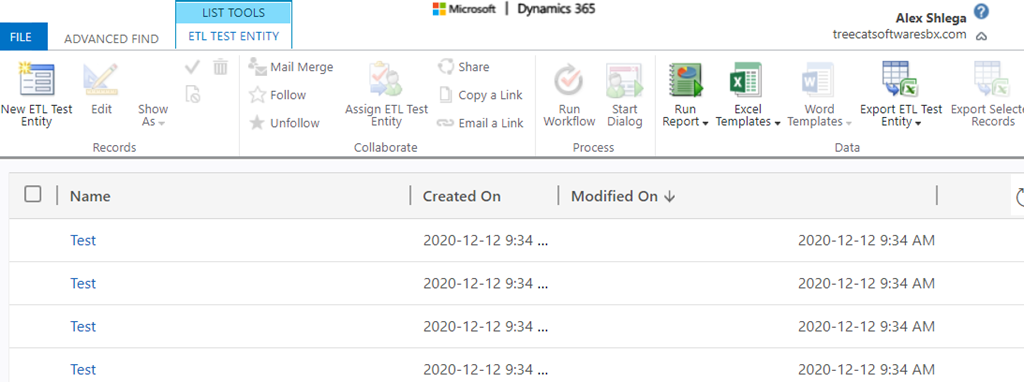Viewport: 1024px width, 382px height.
Task: Click New ETL Test Entity icon
Action: pyautogui.click(x=37, y=79)
